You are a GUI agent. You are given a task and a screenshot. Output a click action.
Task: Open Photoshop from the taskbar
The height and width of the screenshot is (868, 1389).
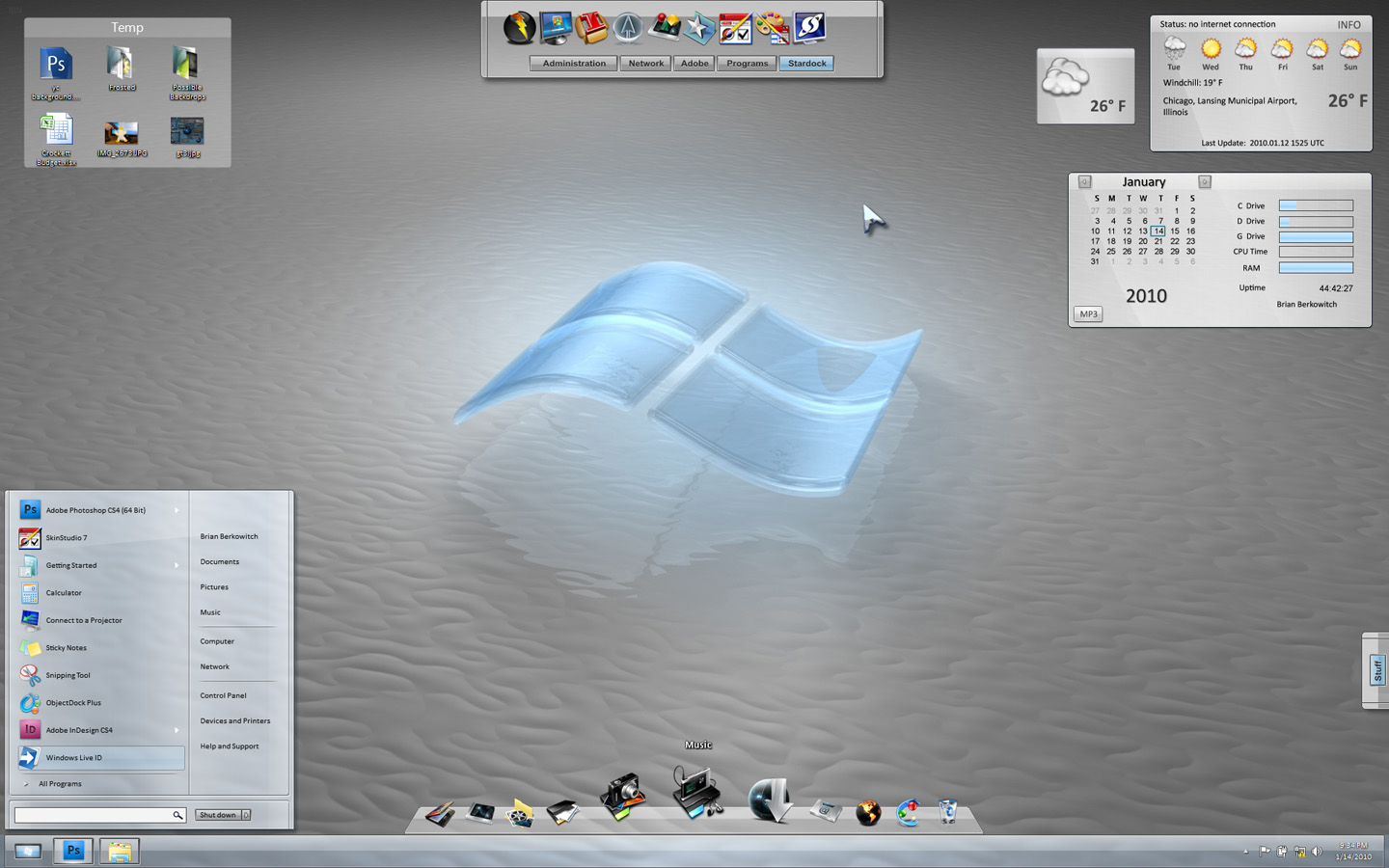click(73, 851)
